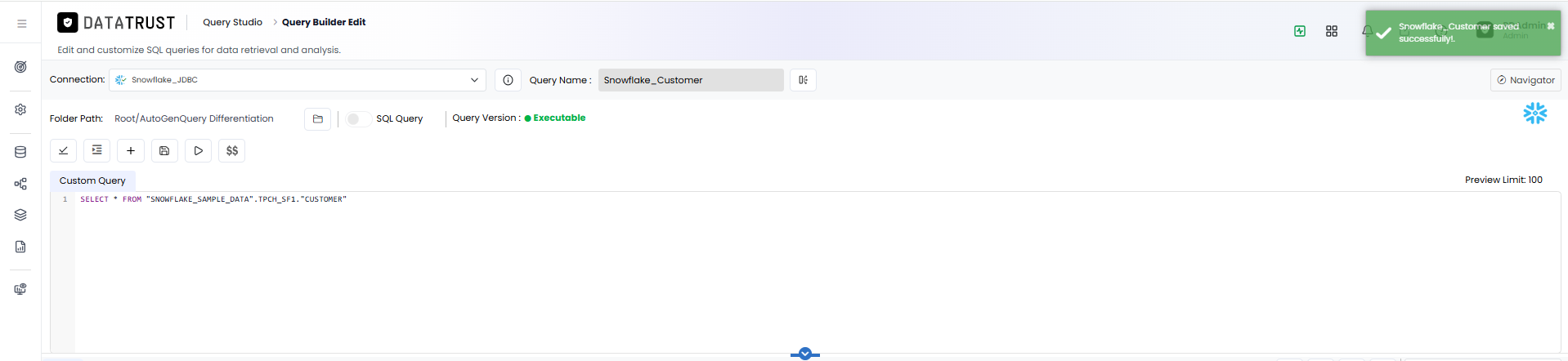Open the Navigator panel
Viewport: 1568px width, 361px height.
pyautogui.click(x=1525, y=80)
